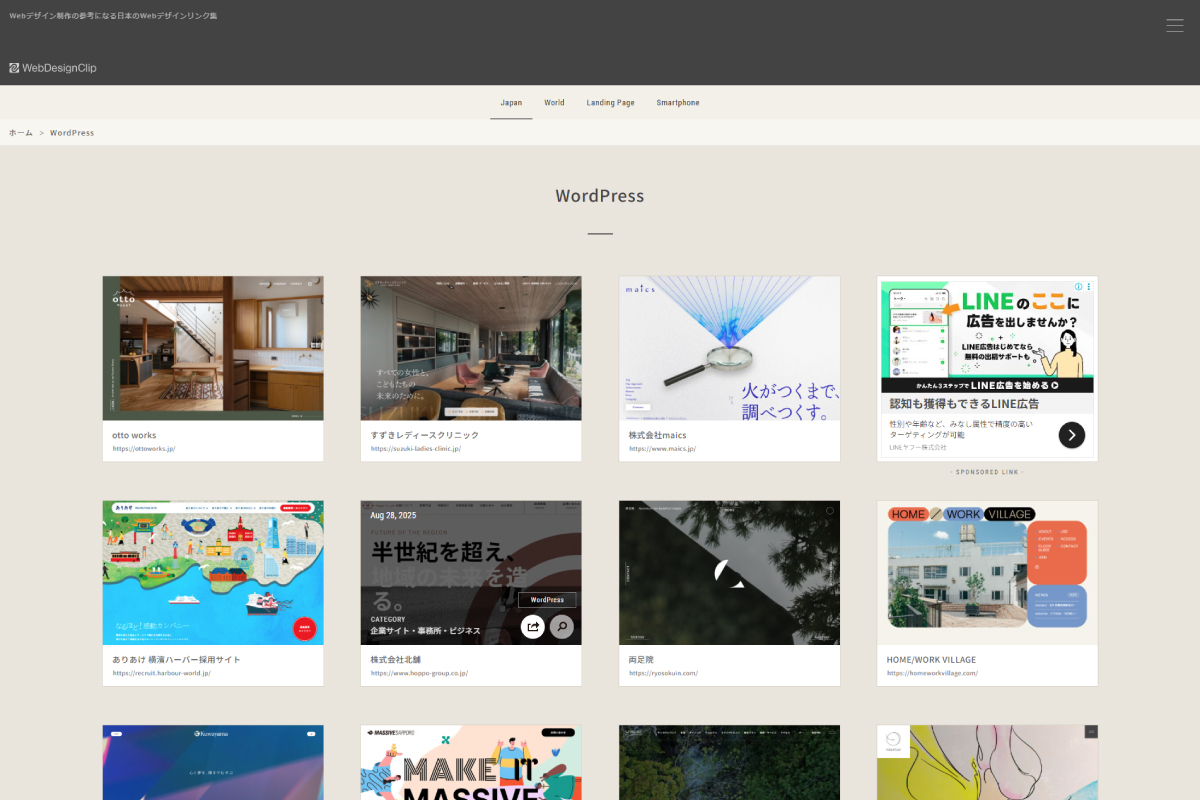This screenshot has height=800, width=1200.
Task: Select the Japan tab
Action: pos(511,103)
